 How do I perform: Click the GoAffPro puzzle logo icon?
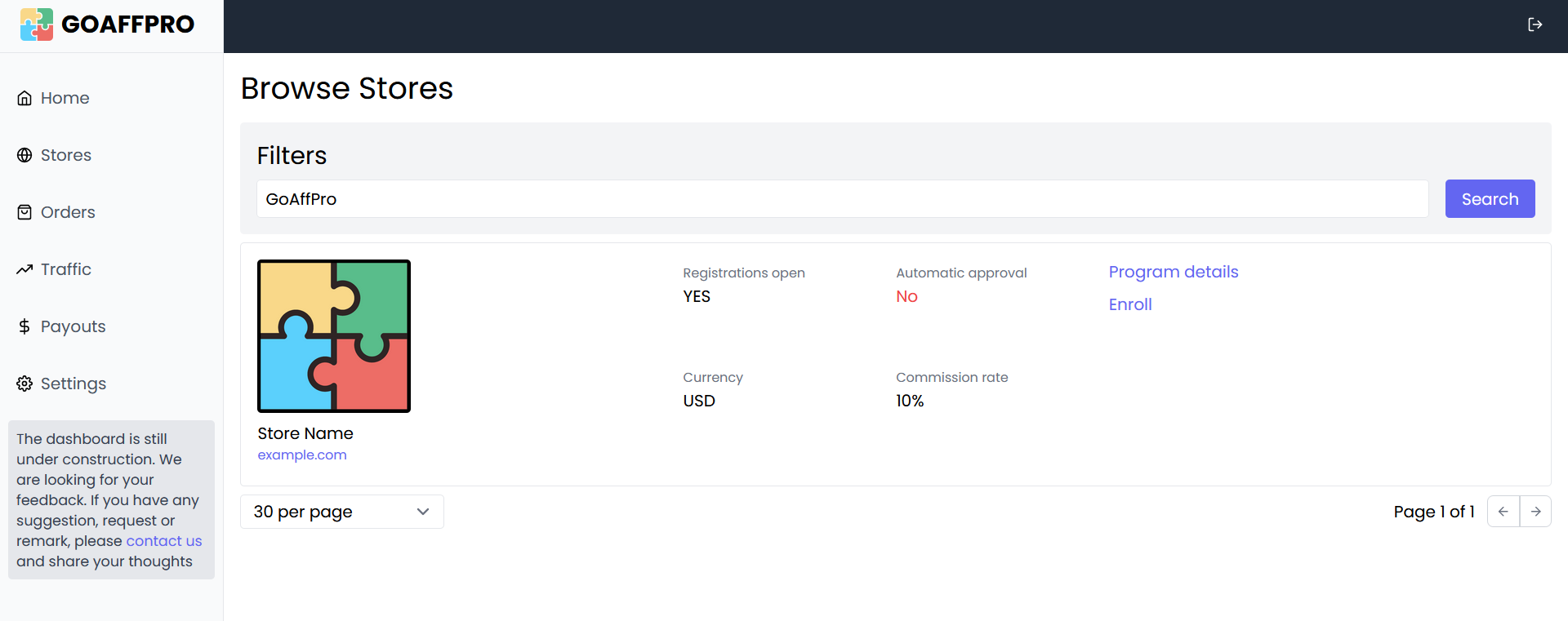[37, 24]
